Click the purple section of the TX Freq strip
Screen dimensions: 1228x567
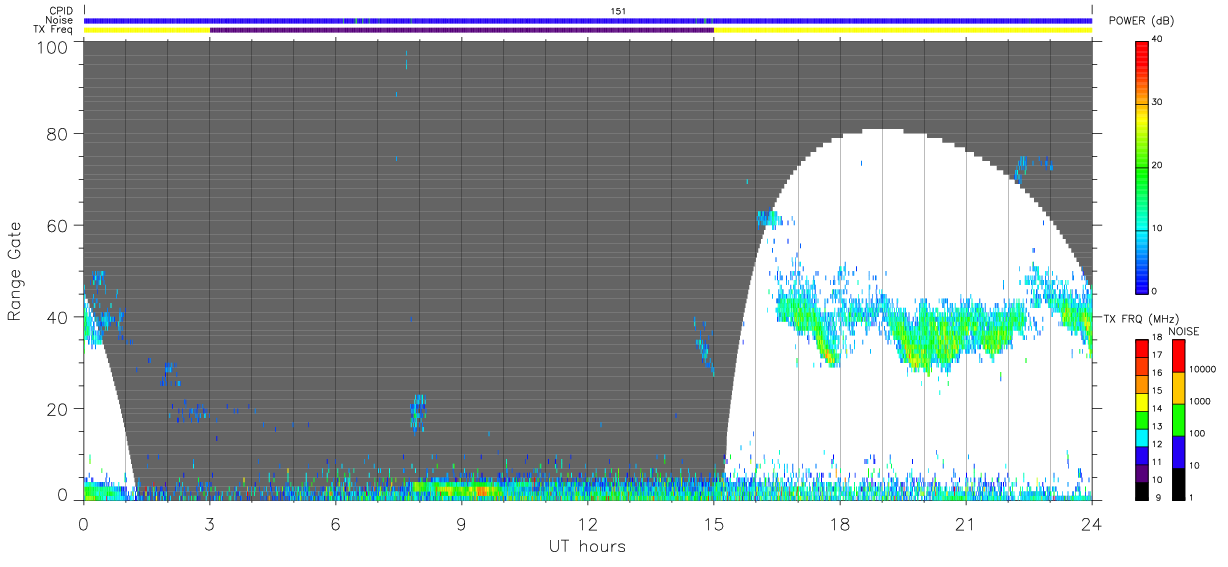[462, 30]
